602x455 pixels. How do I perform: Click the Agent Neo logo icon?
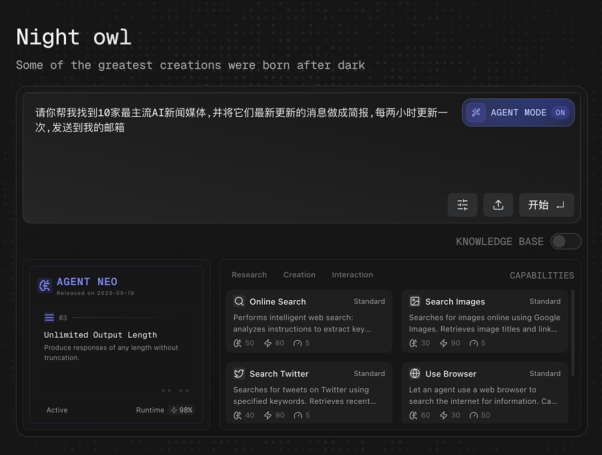click(x=44, y=285)
